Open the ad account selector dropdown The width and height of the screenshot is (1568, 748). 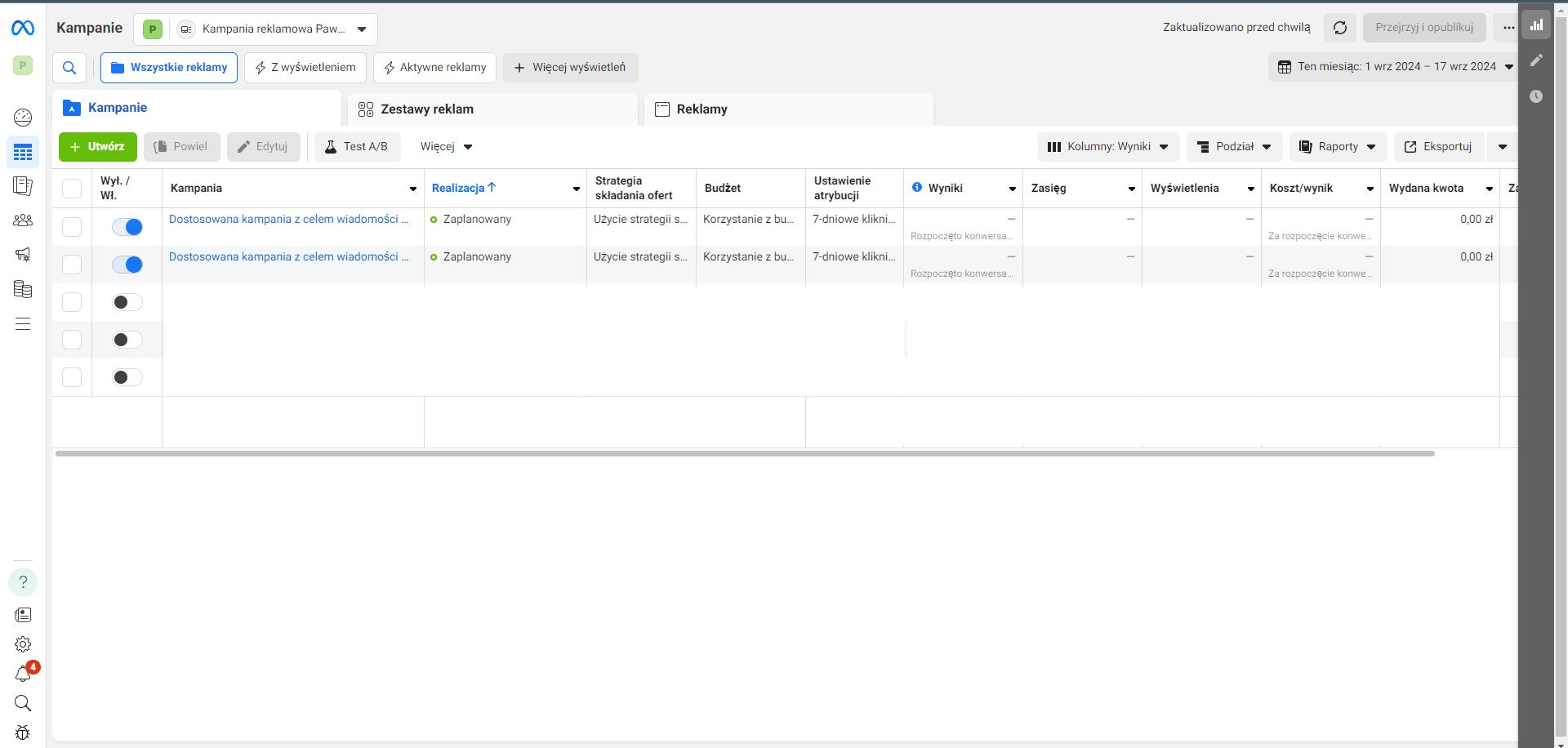click(255, 29)
